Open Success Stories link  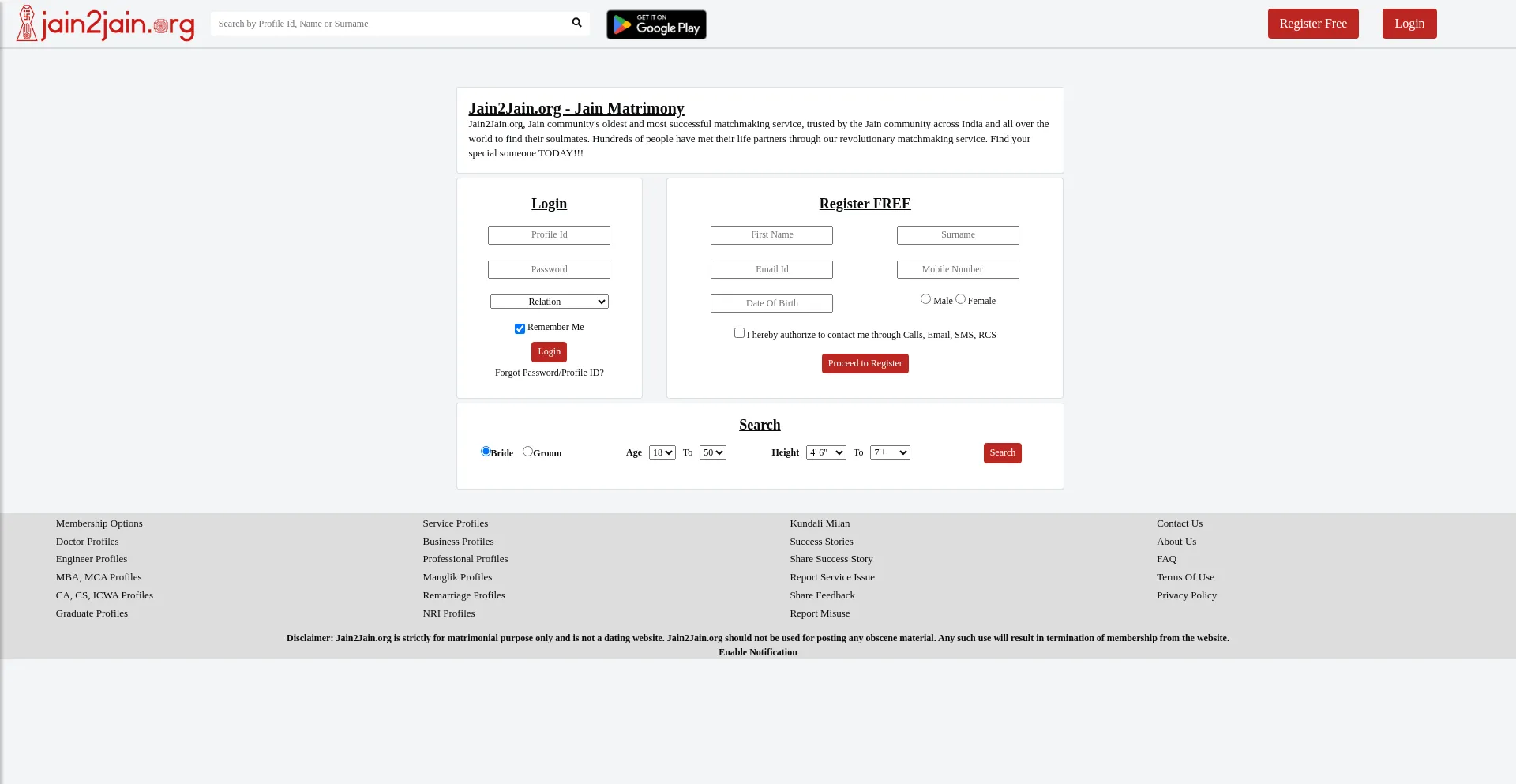point(821,542)
